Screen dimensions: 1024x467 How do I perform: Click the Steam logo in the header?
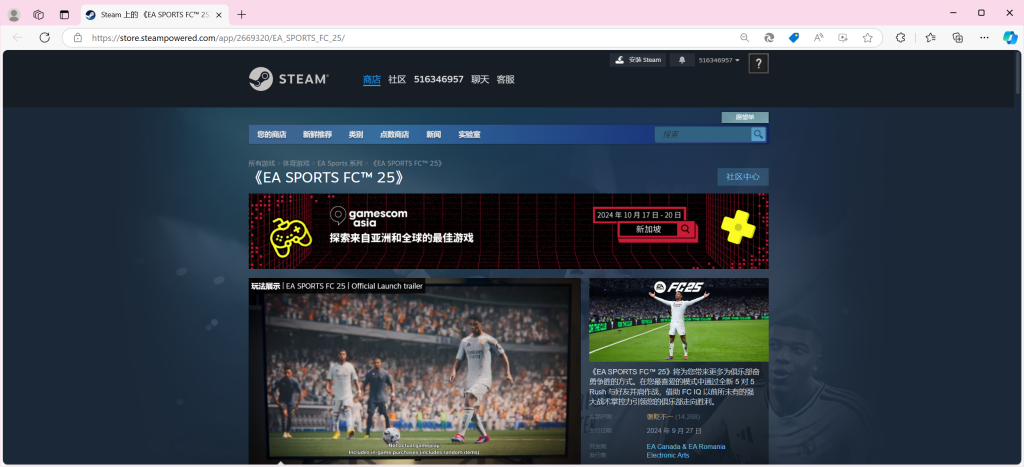pyautogui.click(x=289, y=79)
